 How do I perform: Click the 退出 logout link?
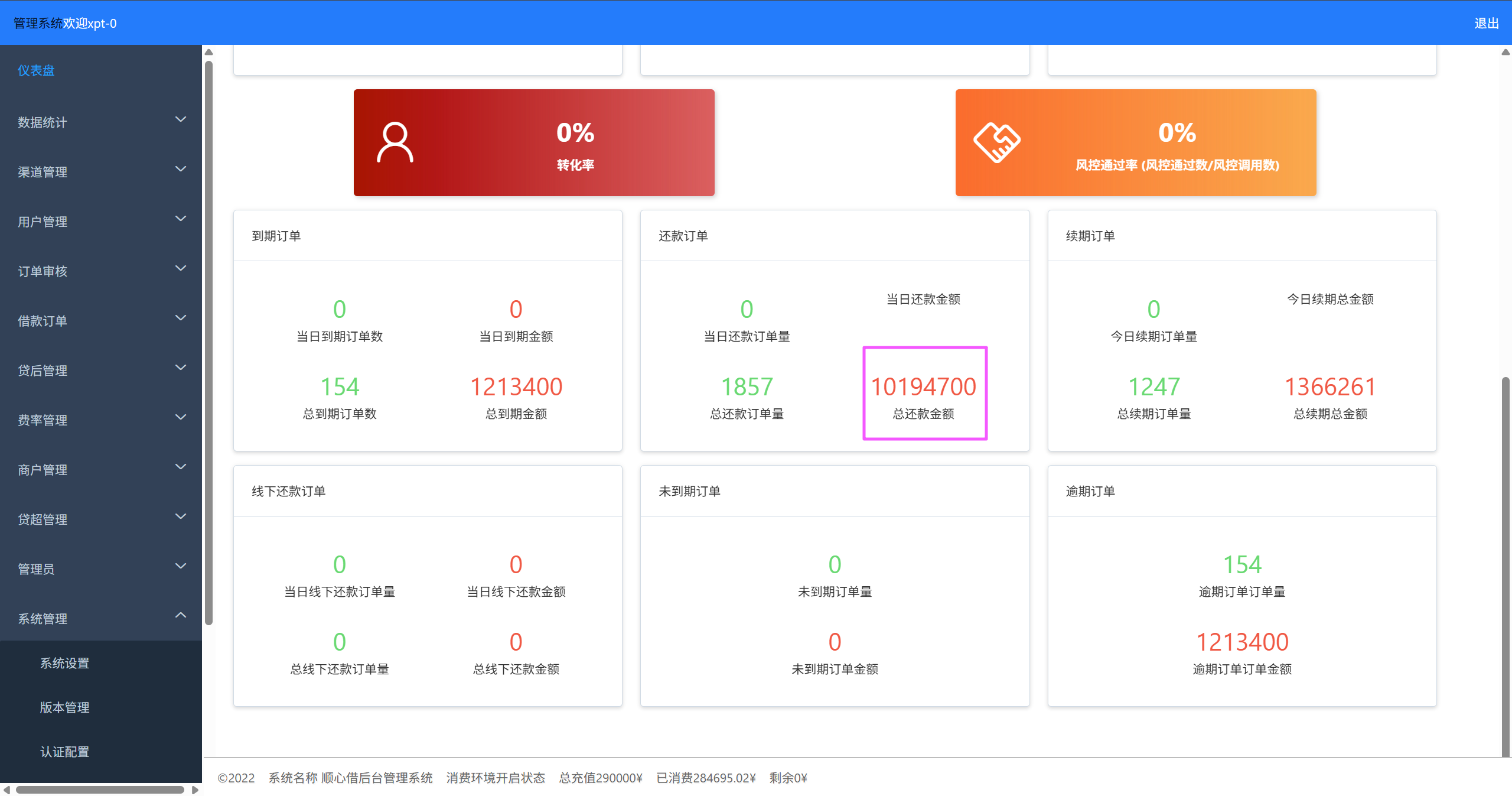[1486, 23]
